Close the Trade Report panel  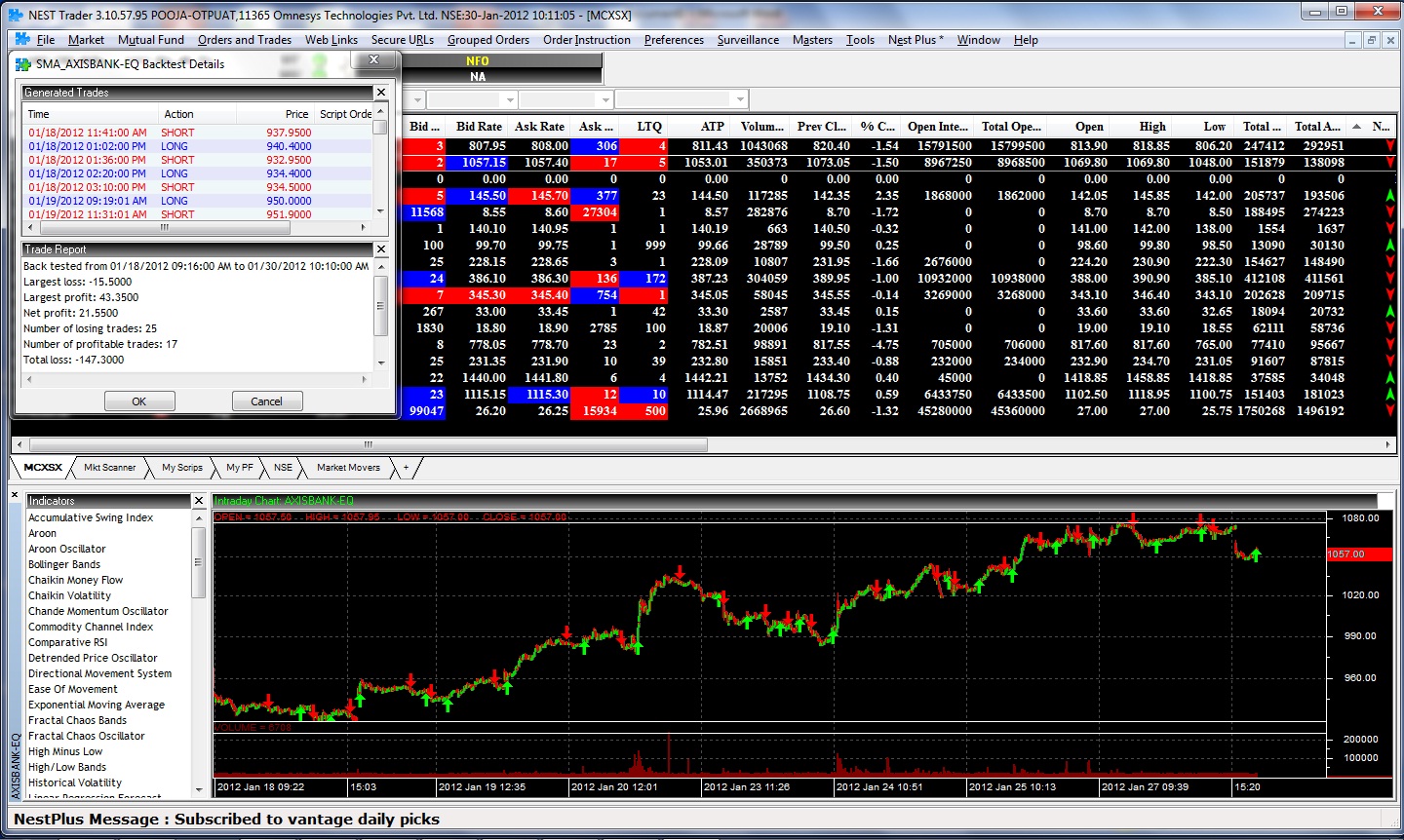point(381,249)
